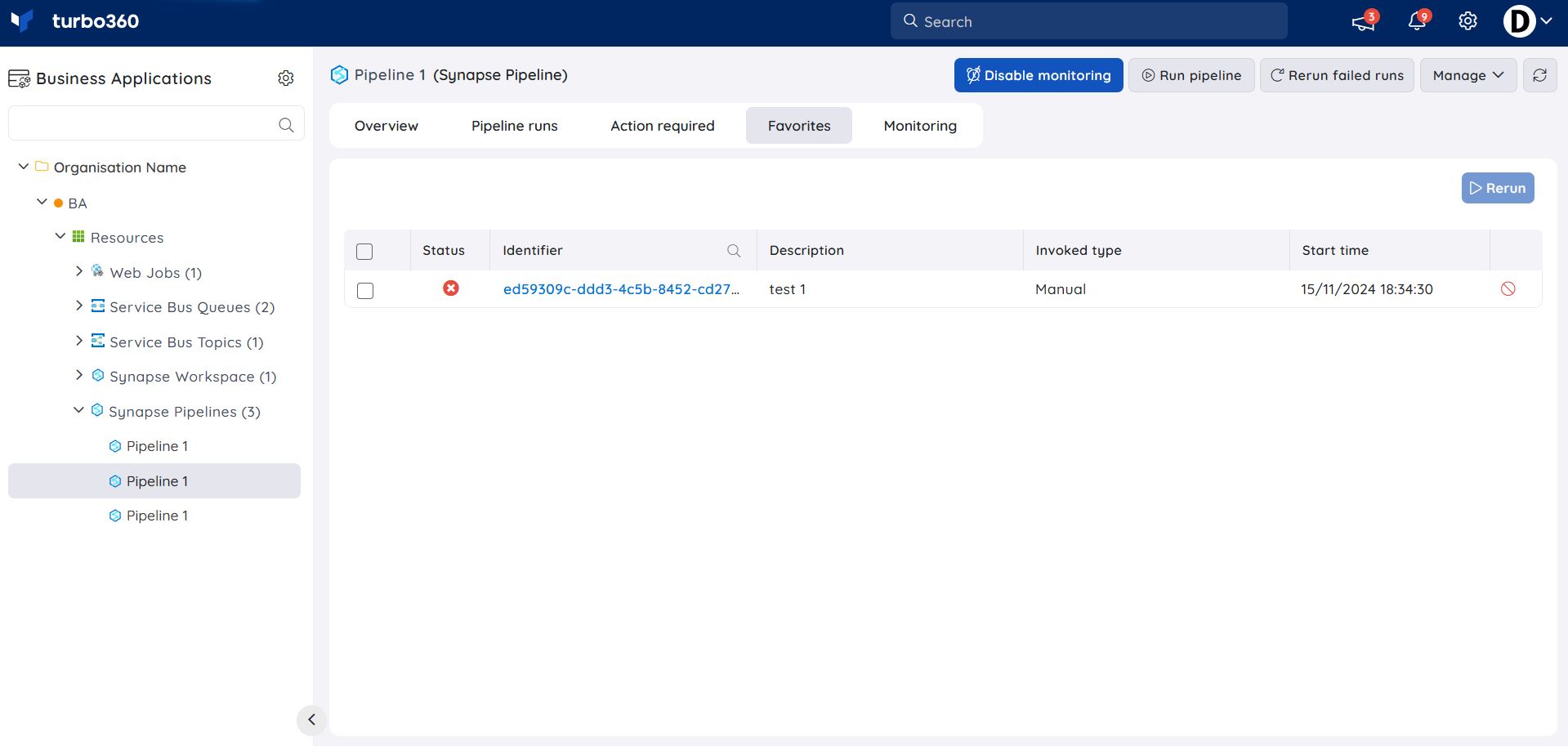Focus the sidebar search input
This screenshot has height=746, width=1568.
pyautogui.click(x=156, y=123)
